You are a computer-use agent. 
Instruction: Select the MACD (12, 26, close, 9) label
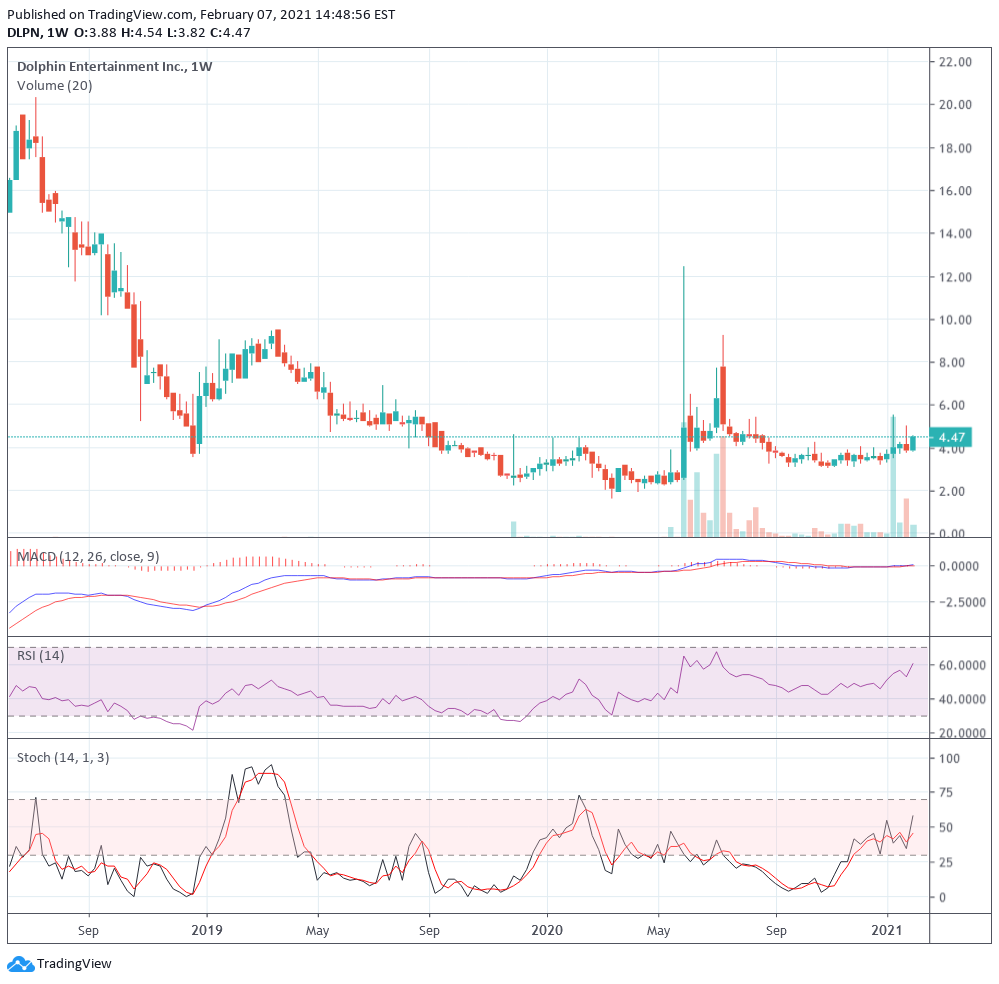click(x=88, y=556)
